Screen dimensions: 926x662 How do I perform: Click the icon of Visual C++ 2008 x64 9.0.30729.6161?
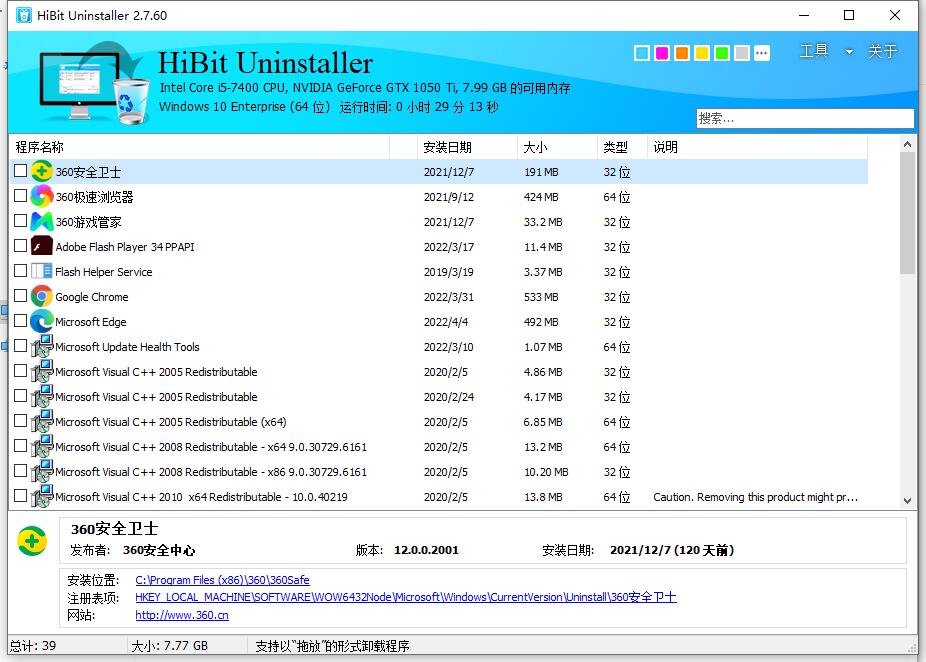[x=41, y=447]
